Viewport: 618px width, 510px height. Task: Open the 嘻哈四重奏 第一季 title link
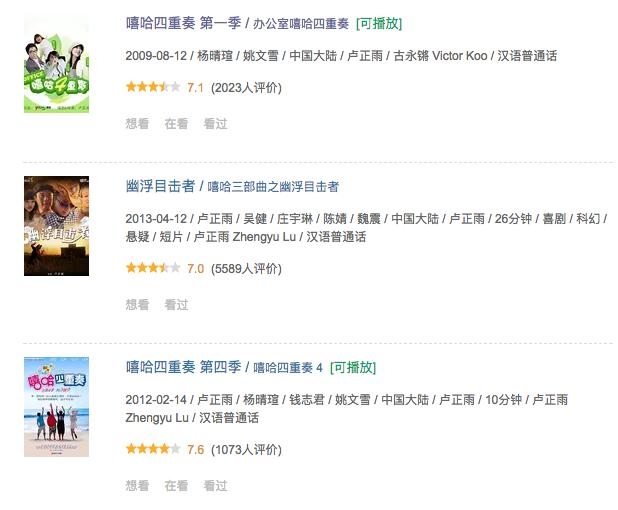pos(183,23)
